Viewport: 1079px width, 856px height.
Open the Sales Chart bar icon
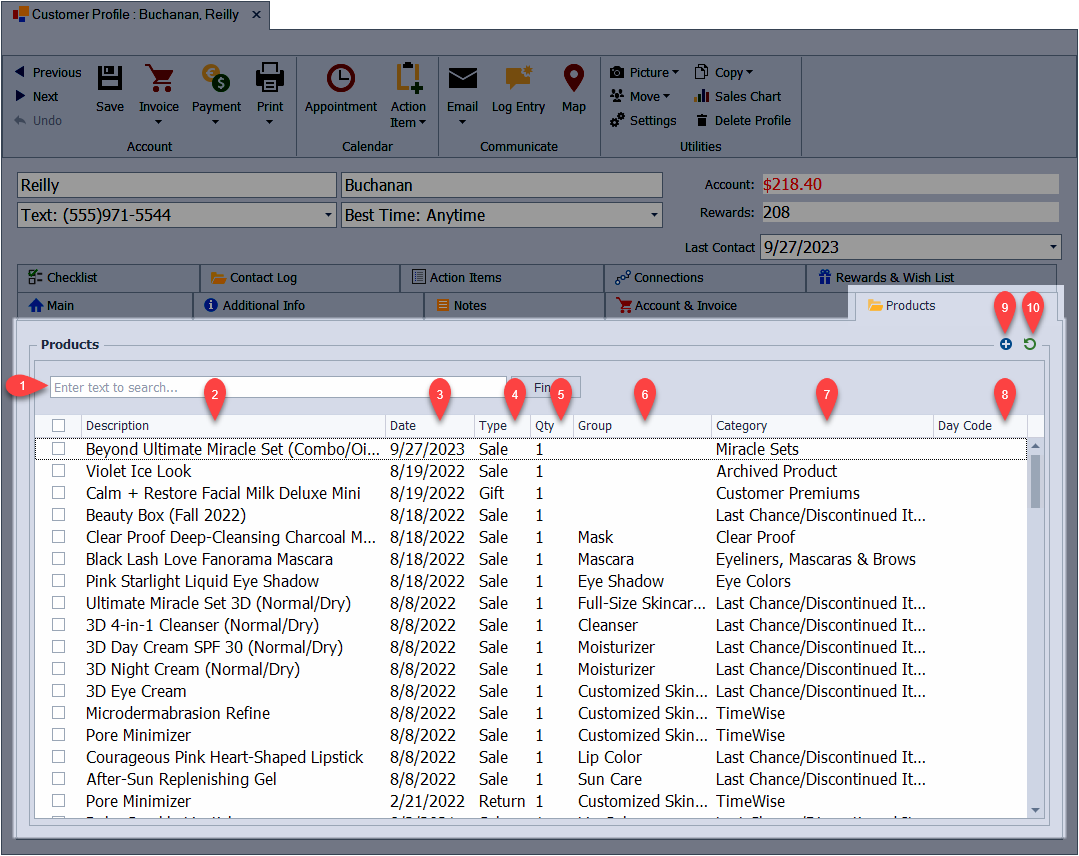[701, 96]
